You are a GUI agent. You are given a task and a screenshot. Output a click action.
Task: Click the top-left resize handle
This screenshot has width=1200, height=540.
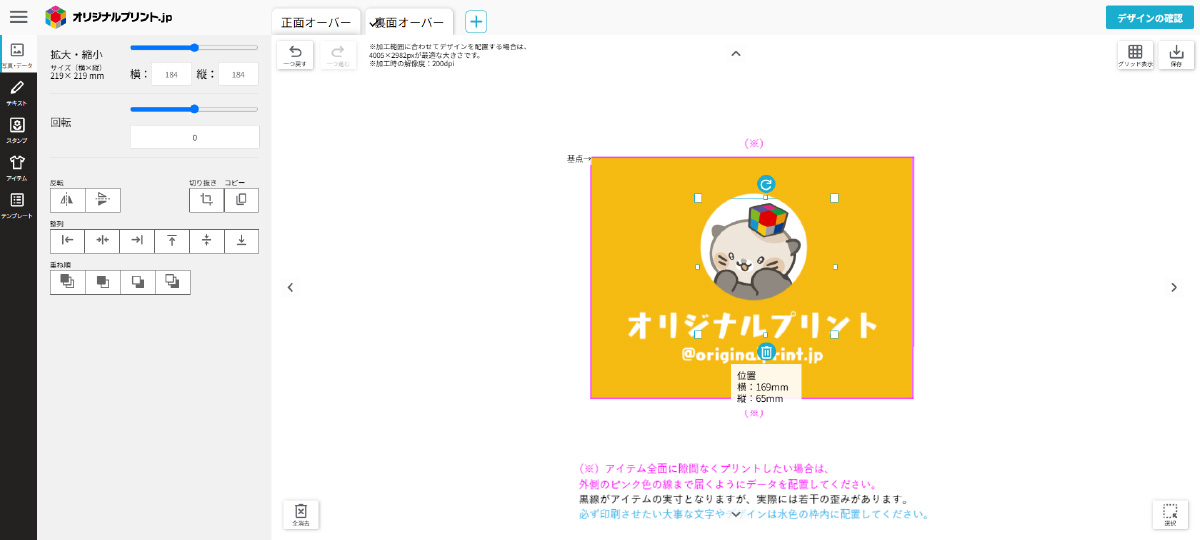[698, 198]
